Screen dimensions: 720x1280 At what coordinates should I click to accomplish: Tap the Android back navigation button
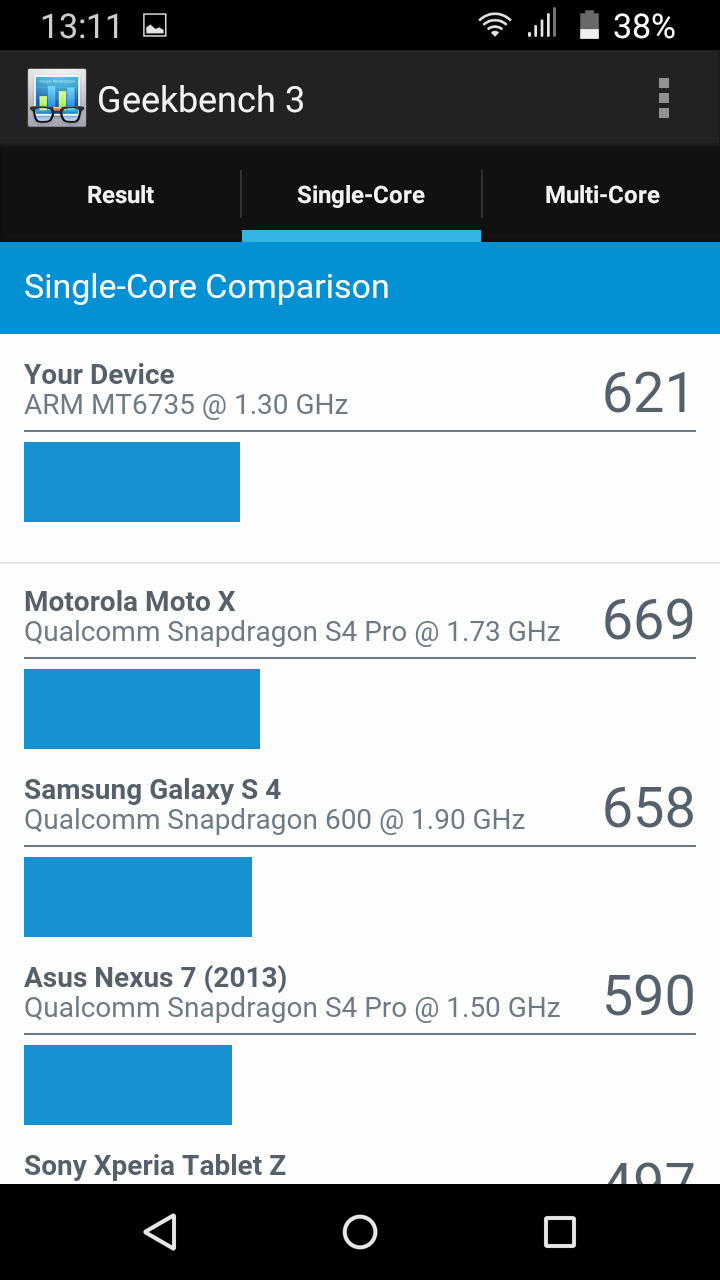pos(160,1232)
